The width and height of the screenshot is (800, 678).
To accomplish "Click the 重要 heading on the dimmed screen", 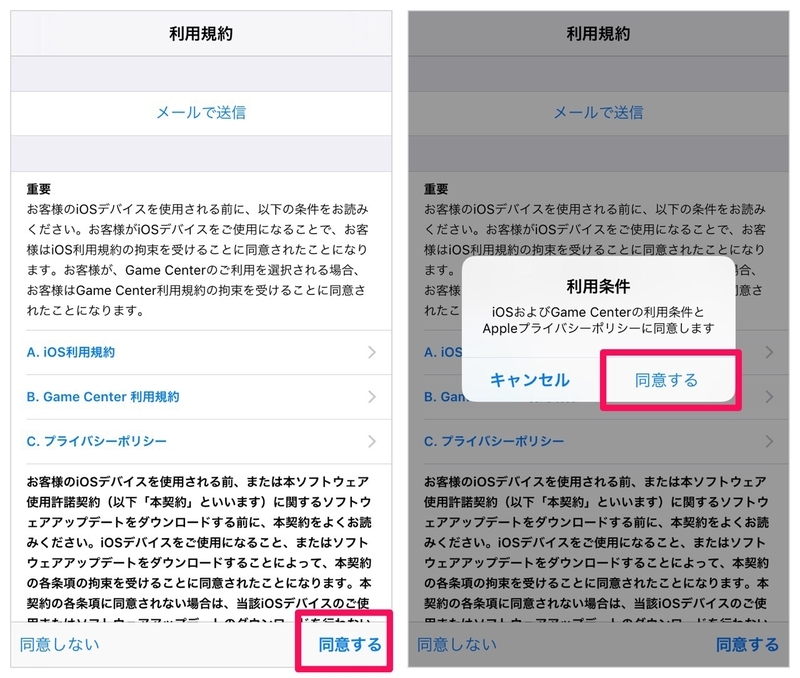I will [436, 189].
